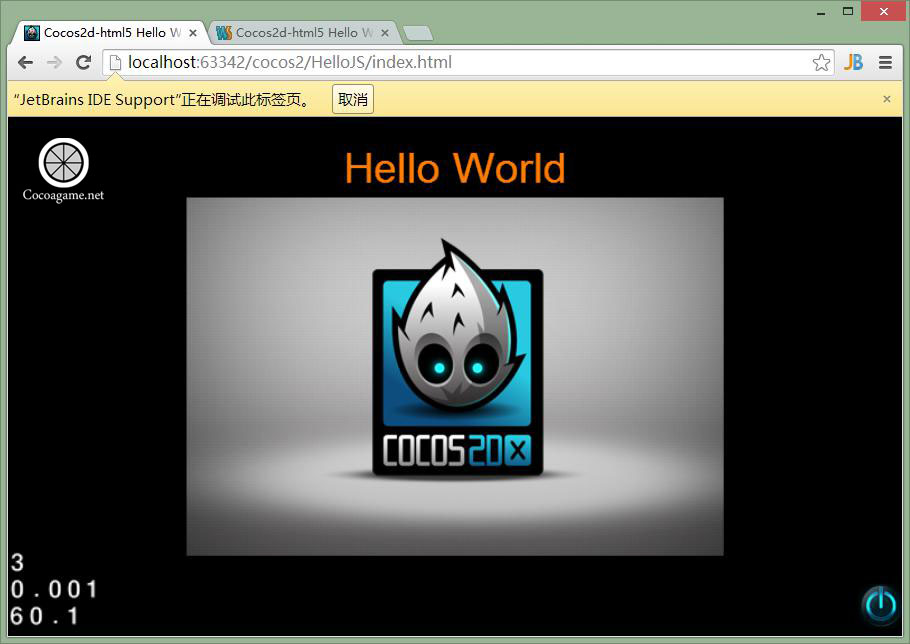Click the 取消 button in the debug bar
The width and height of the screenshot is (910, 644).
click(353, 99)
